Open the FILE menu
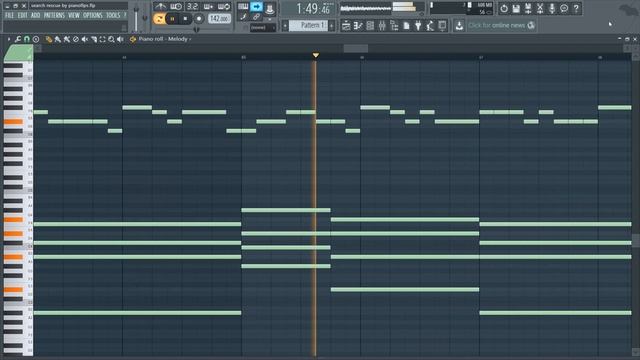640x360 pixels. pos(9,16)
